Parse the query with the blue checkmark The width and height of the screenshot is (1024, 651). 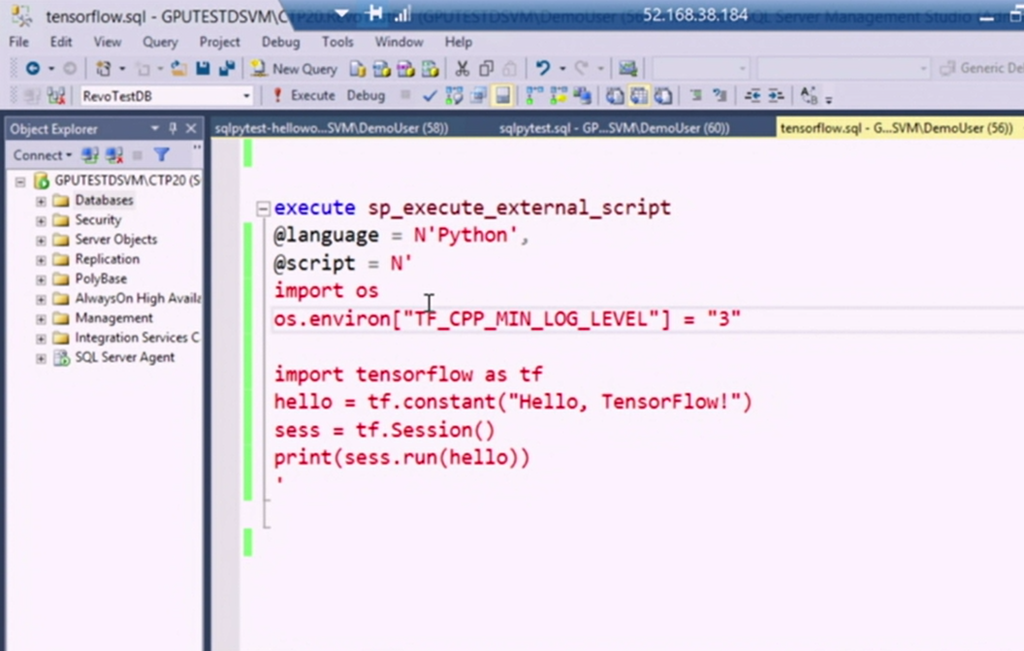click(x=429, y=96)
